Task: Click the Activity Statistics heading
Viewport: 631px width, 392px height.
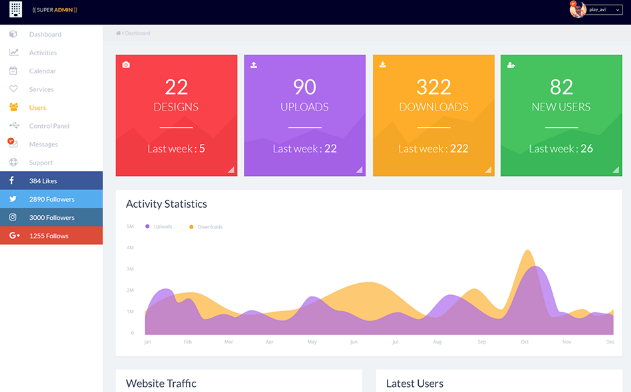Action: 167,204
